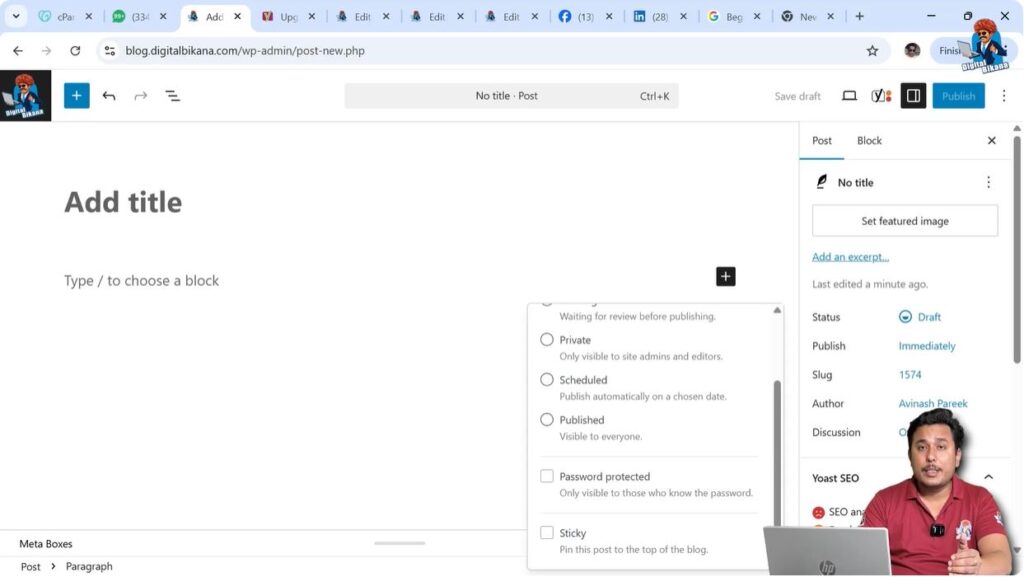
Task: Open the tab search dropdown arrow
Action: point(16,16)
